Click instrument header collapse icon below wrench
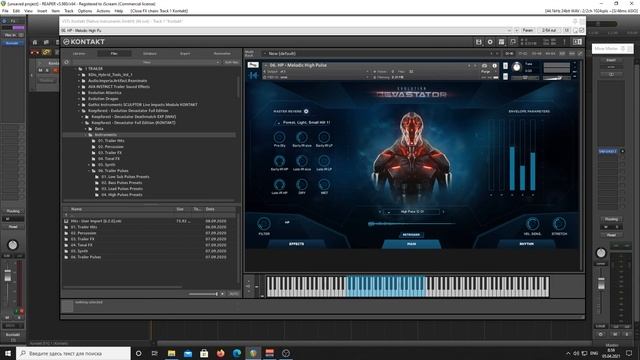 [x=253, y=75]
